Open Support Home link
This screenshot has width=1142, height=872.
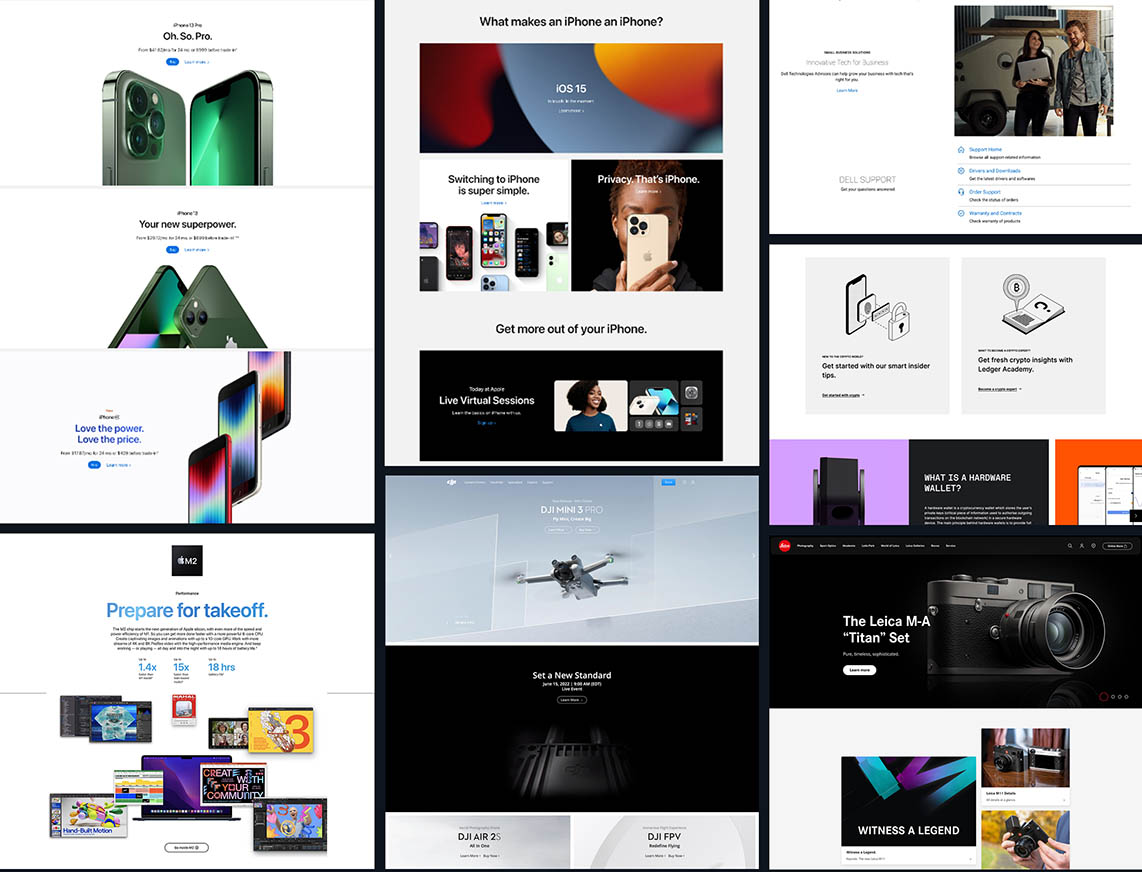(985, 149)
